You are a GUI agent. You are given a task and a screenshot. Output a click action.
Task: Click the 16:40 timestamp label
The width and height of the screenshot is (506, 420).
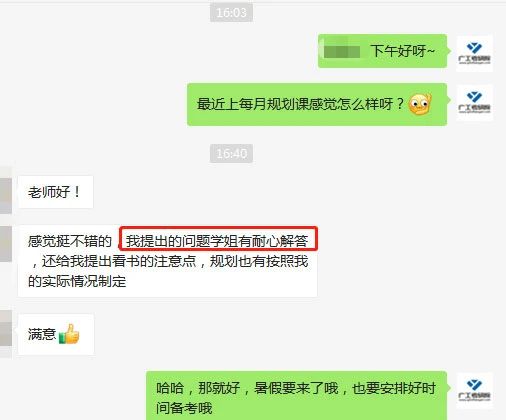tap(231, 154)
